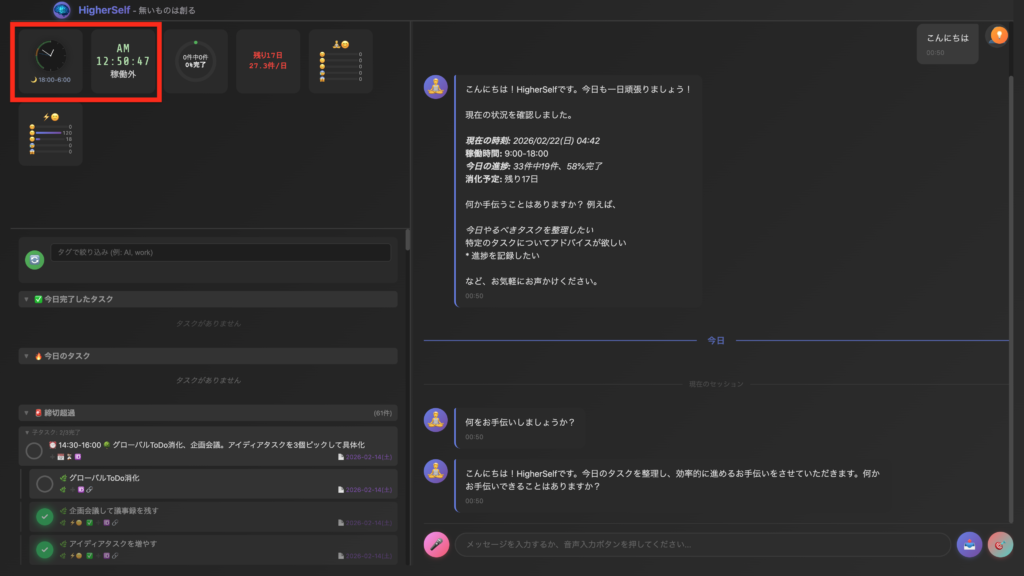Collapse the 今日完了したタスク section
The height and width of the screenshot is (576, 1024).
tap(25, 300)
